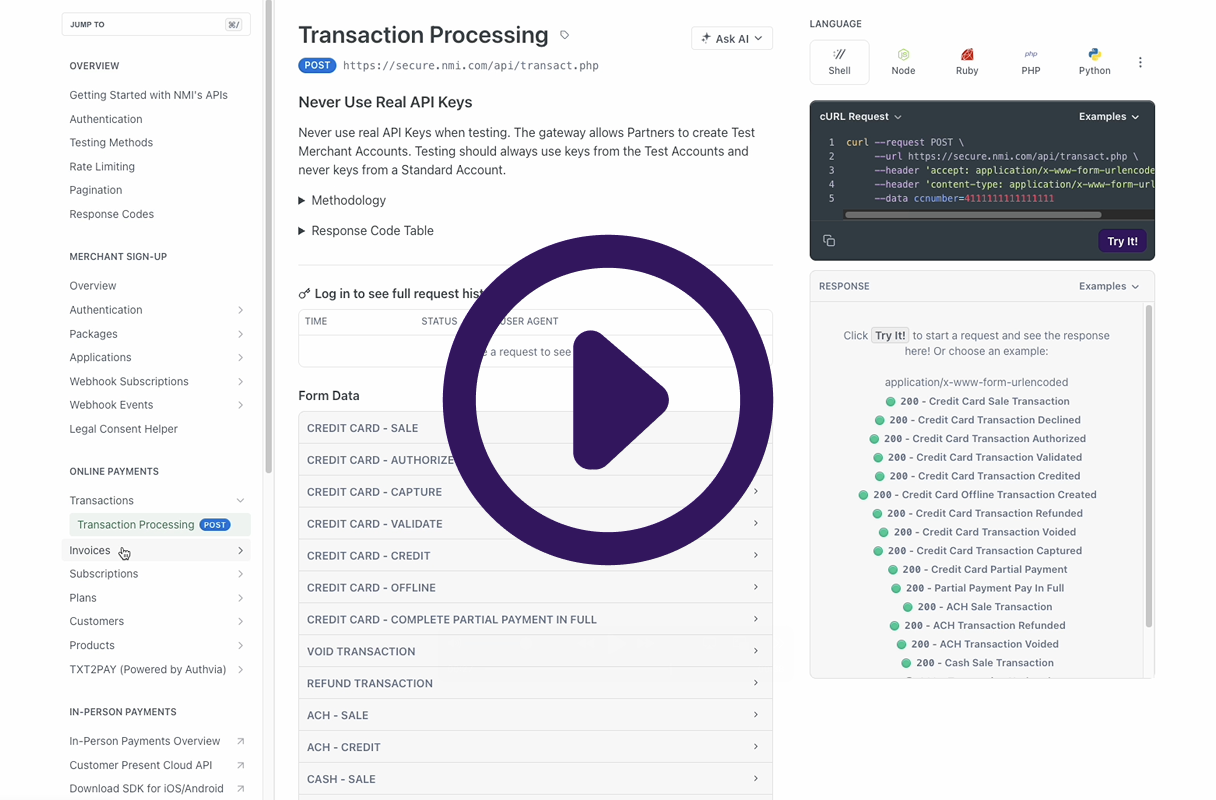
Task: Open the cURL Request dropdown
Action: pyautogui.click(x=860, y=117)
